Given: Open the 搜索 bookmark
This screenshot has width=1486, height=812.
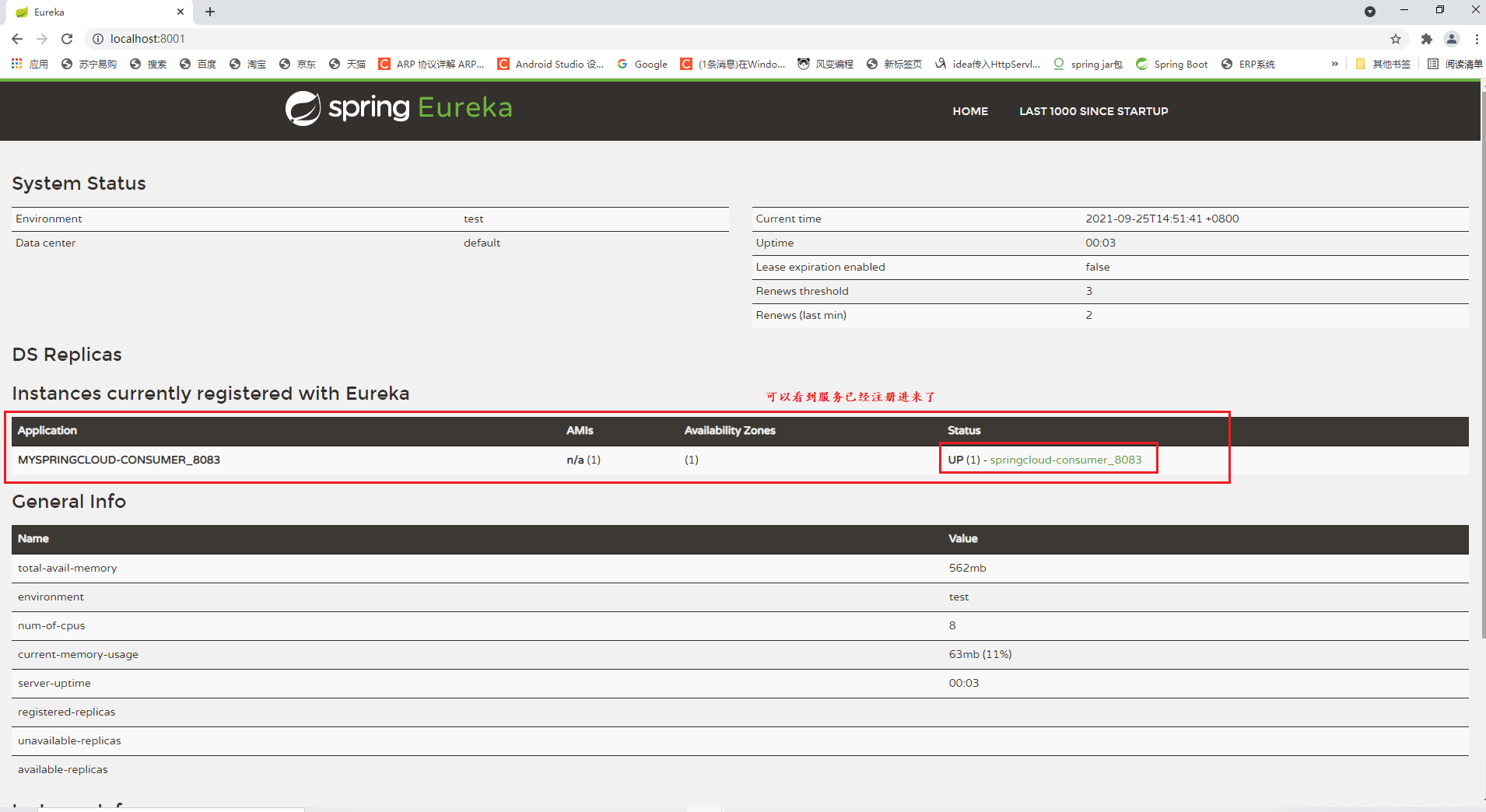Looking at the screenshot, I should [x=148, y=64].
